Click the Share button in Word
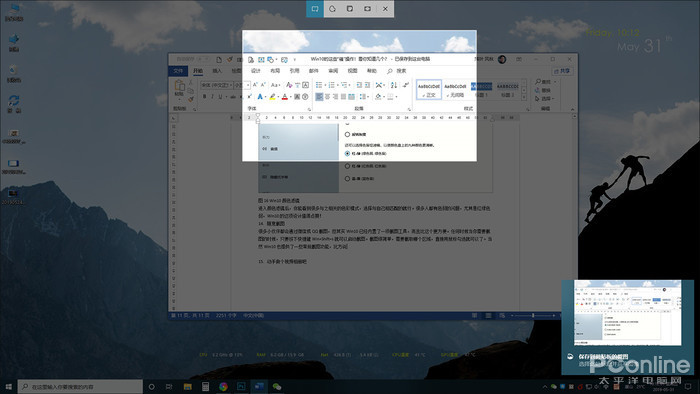The height and width of the screenshot is (394, 700). 562,71
